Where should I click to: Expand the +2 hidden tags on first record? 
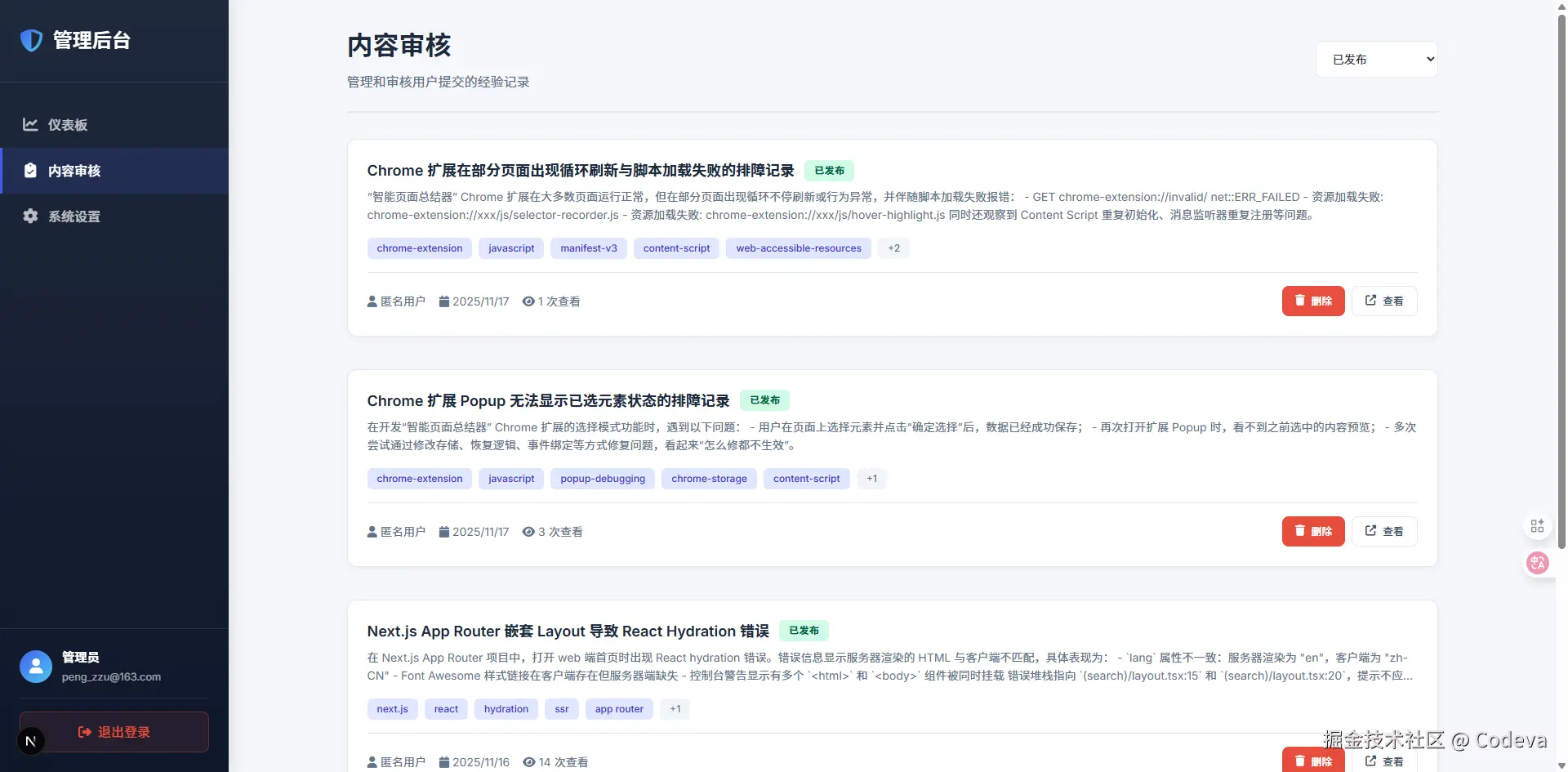pyautogui.click(x=893, y=248)
